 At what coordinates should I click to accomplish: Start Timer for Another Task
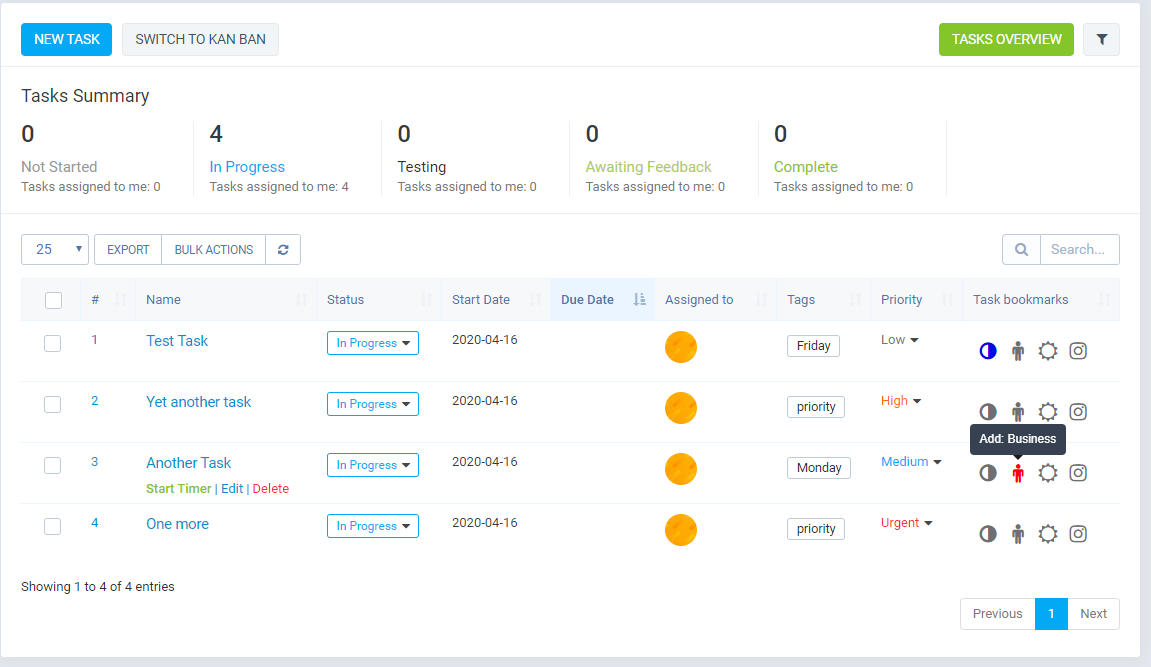coord(179,489)
